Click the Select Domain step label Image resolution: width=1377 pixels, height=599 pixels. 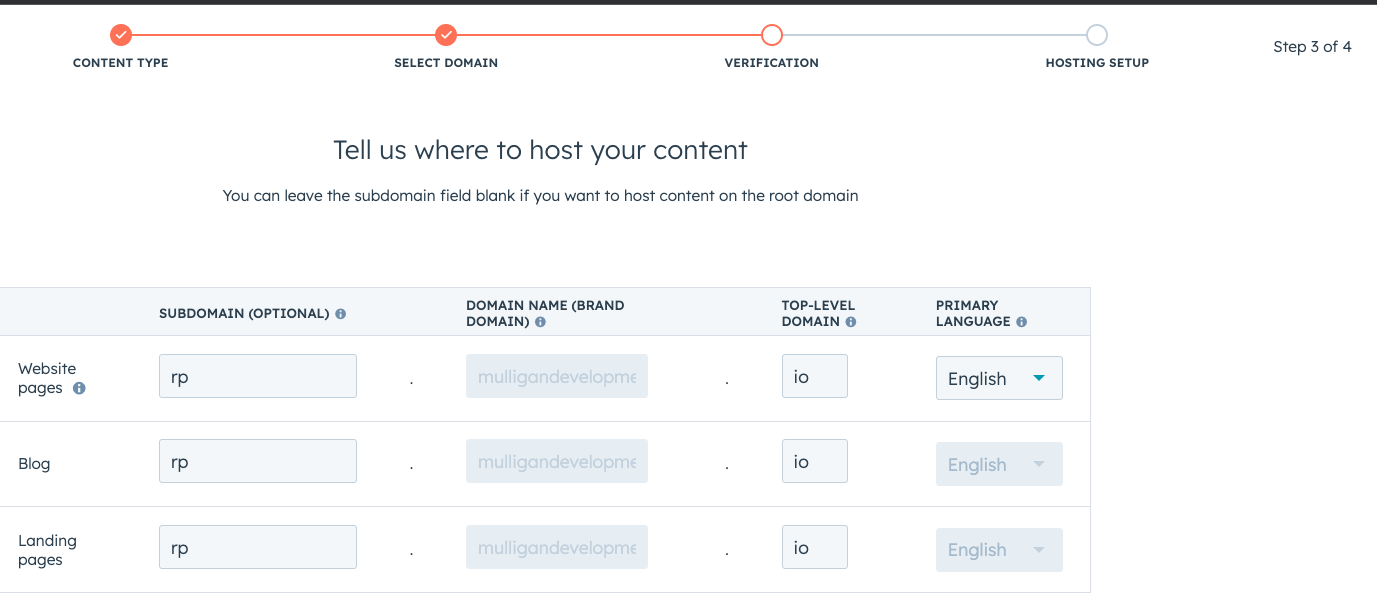tap(446, 62)
